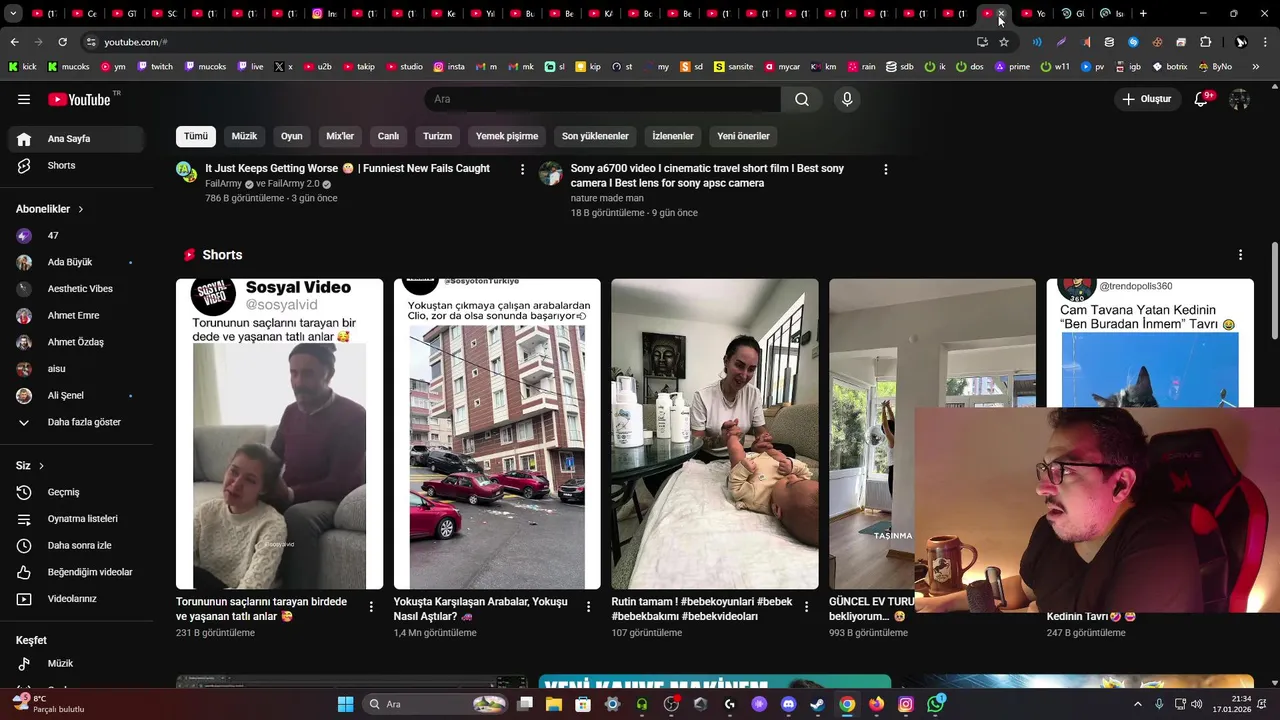
Task: Select the Son yüklenenler filter chip
Action: (x=595, y=136)
